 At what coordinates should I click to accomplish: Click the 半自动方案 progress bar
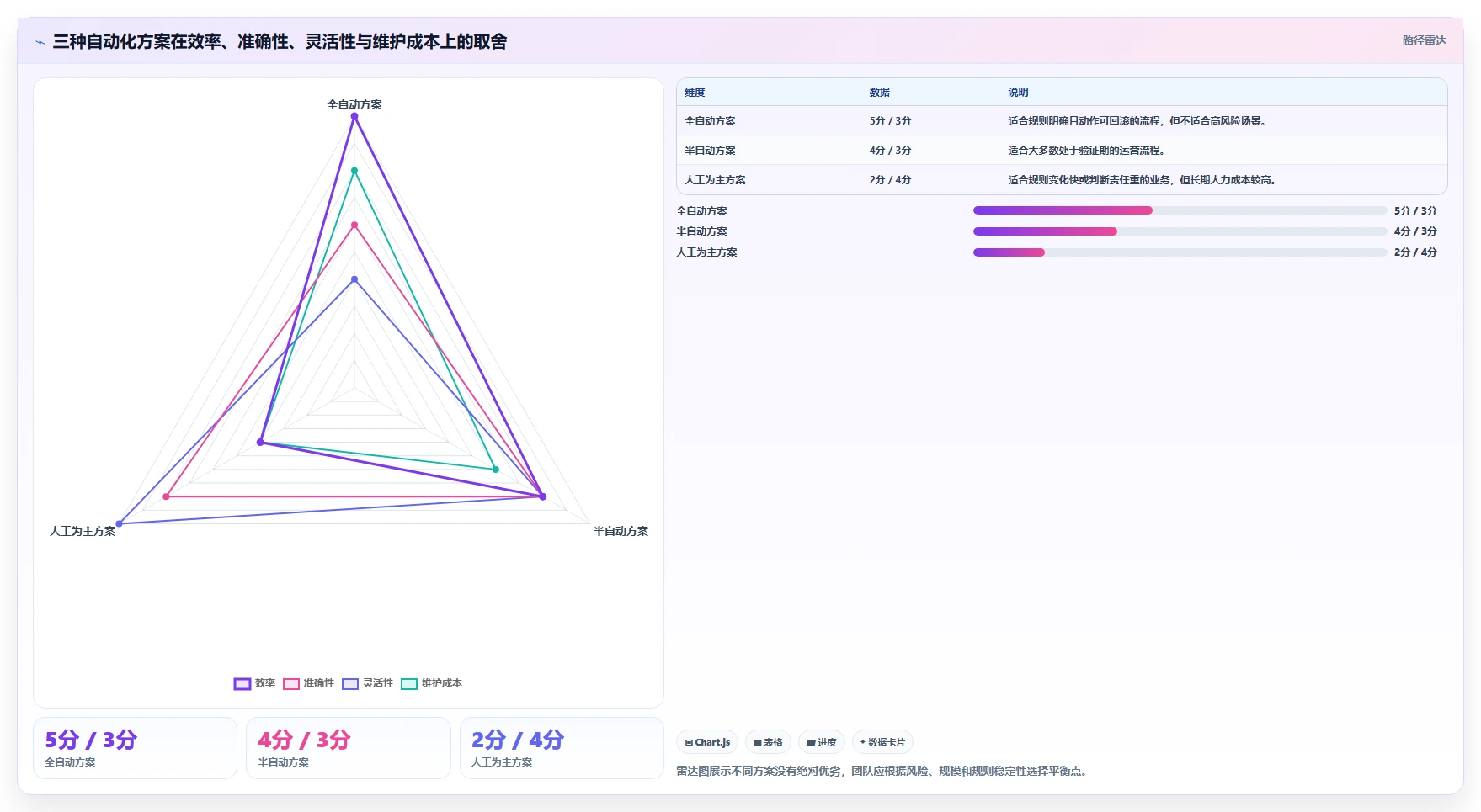pyautogui.click(x=1180, y=231)
